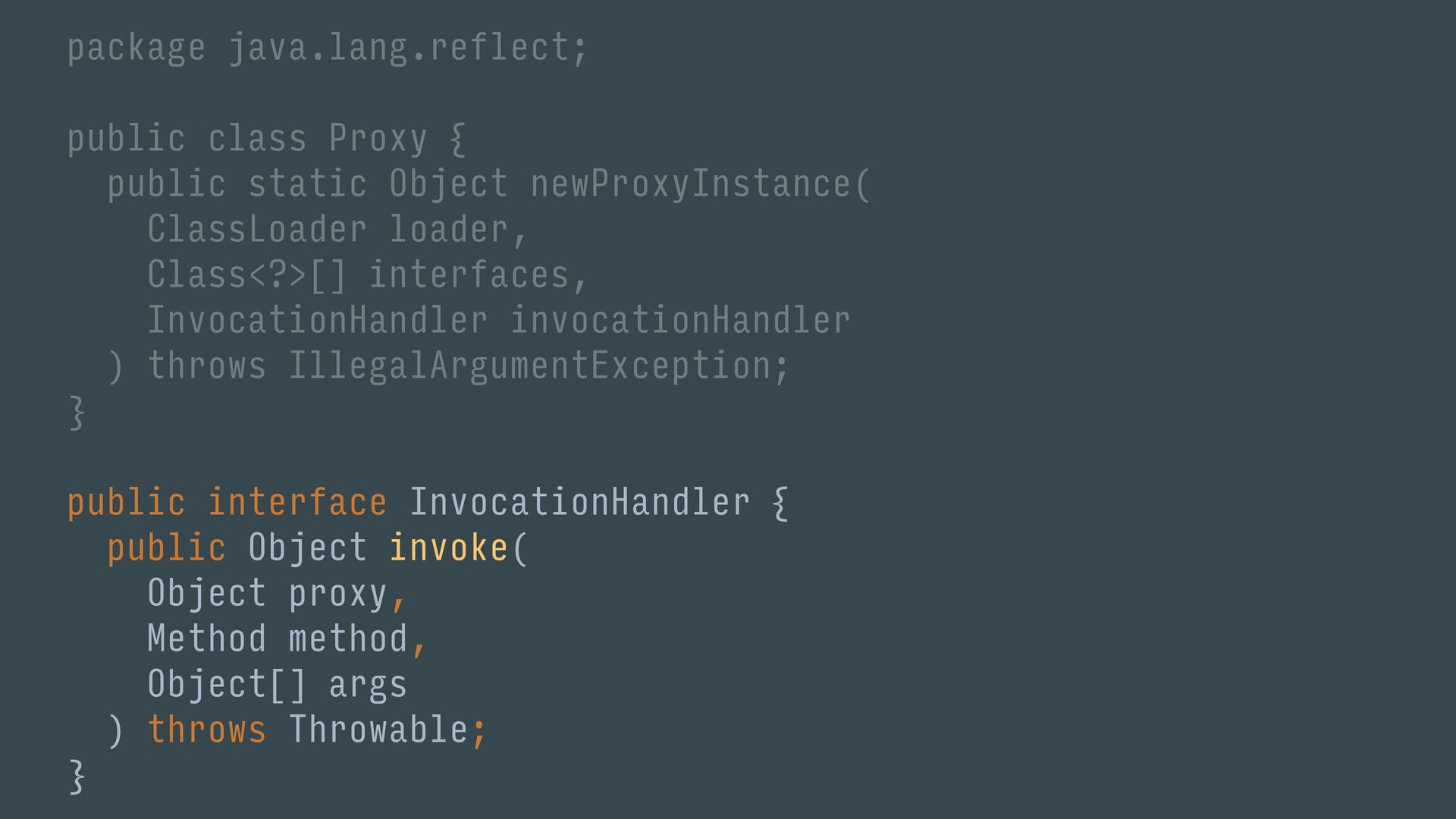This screenshot has height=819, width=1456.
Task: Select the word Proxy in class declaration
Action: (x=378, y=140)
